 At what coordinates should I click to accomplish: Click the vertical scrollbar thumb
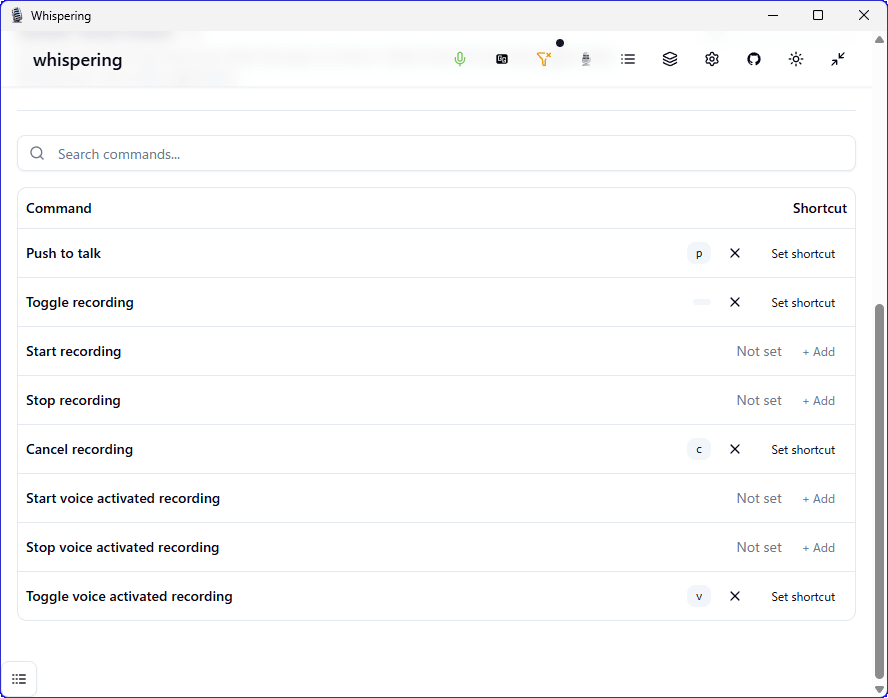[x=879, y=480]
